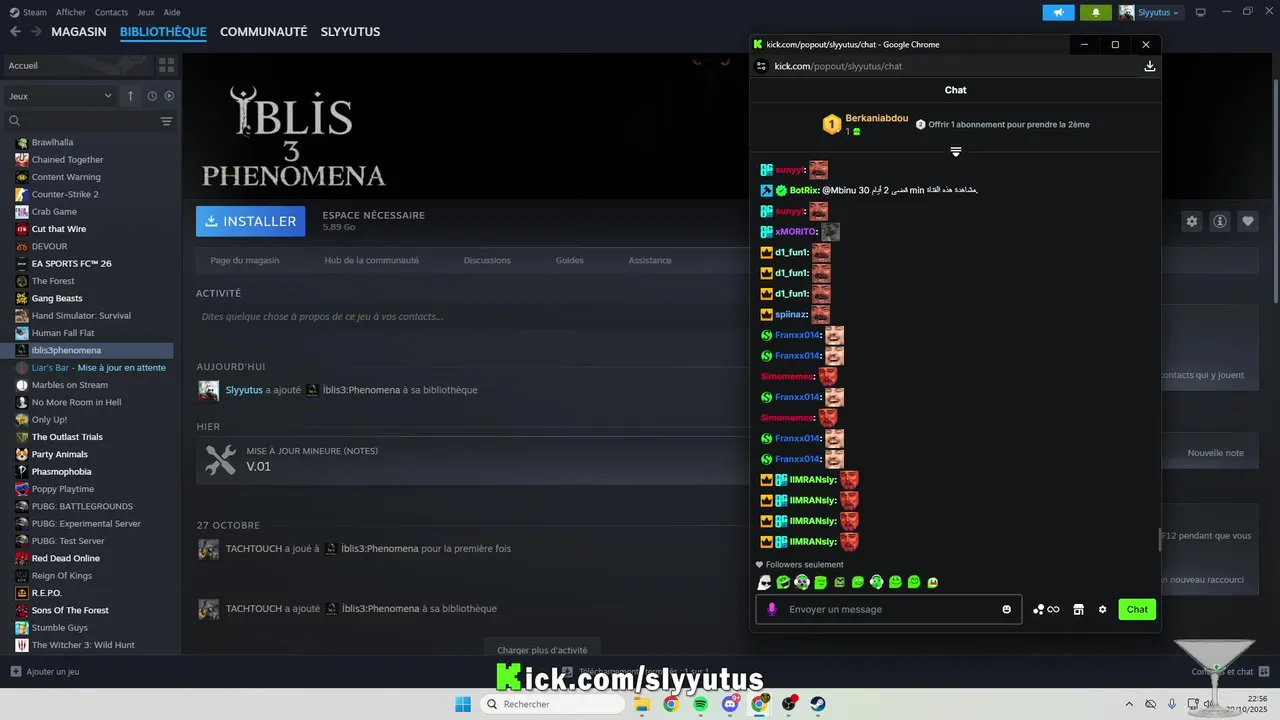1280x720 pixels.
Task: Navigate back with Steam back arrow
Action: (x=15, y=32)
